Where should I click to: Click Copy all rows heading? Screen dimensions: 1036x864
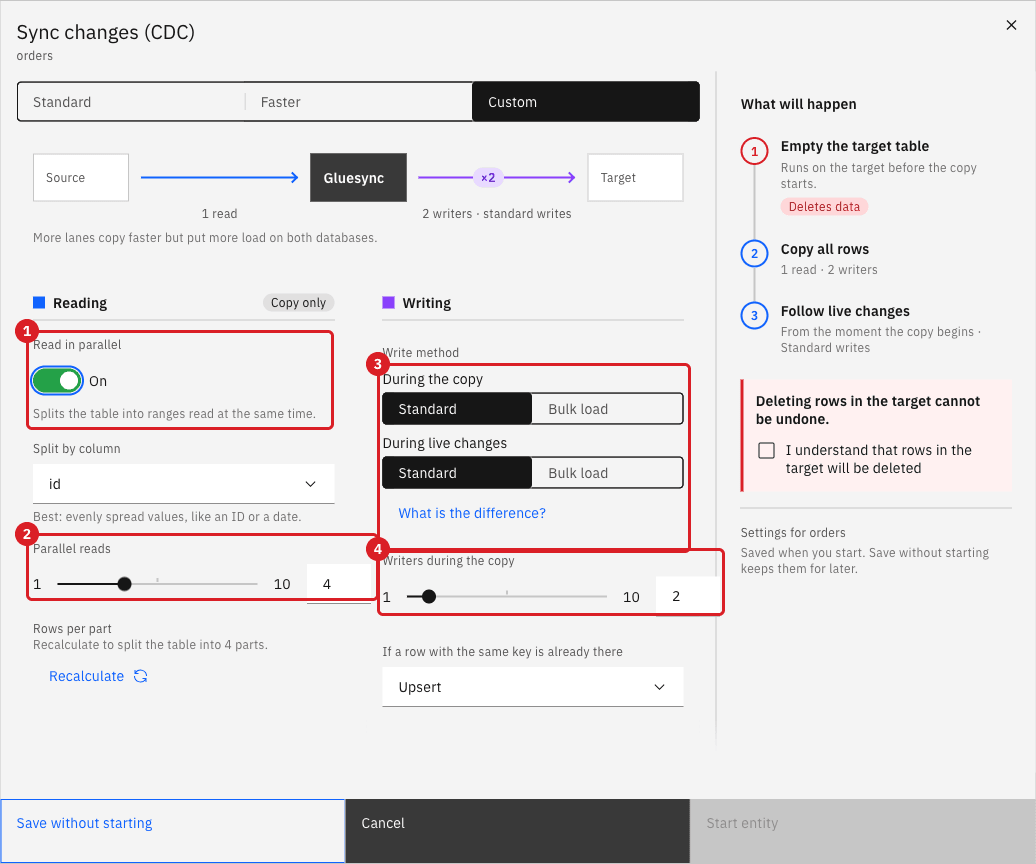click(825, 249)
